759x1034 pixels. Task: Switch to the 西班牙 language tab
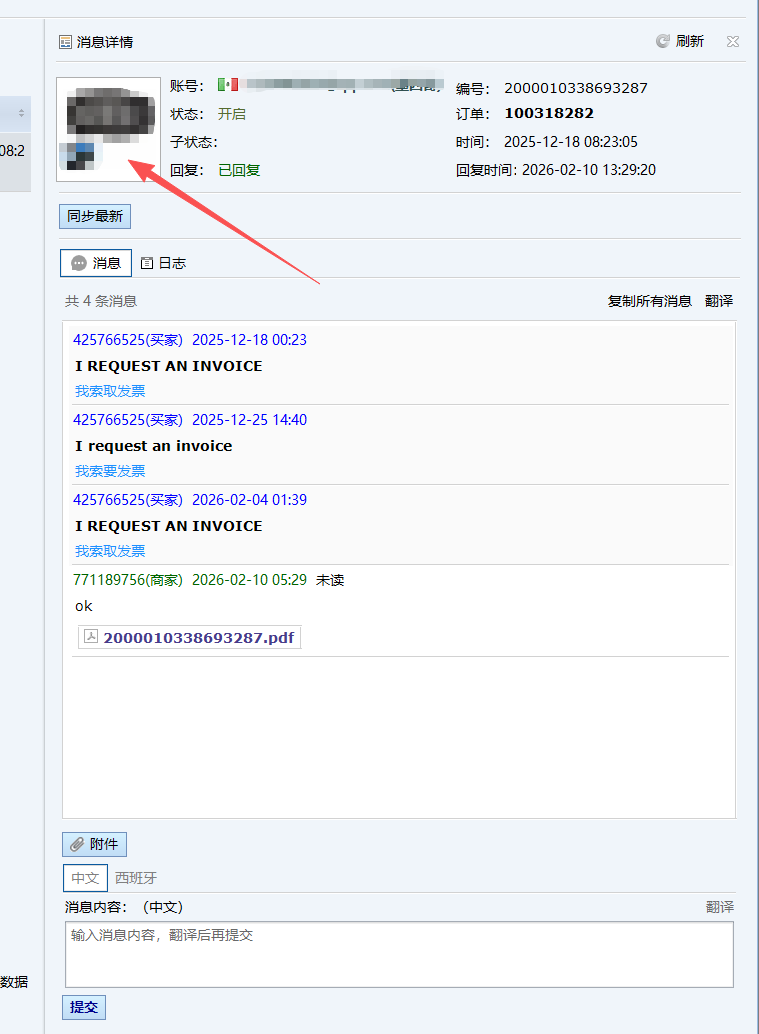(136, 878)
